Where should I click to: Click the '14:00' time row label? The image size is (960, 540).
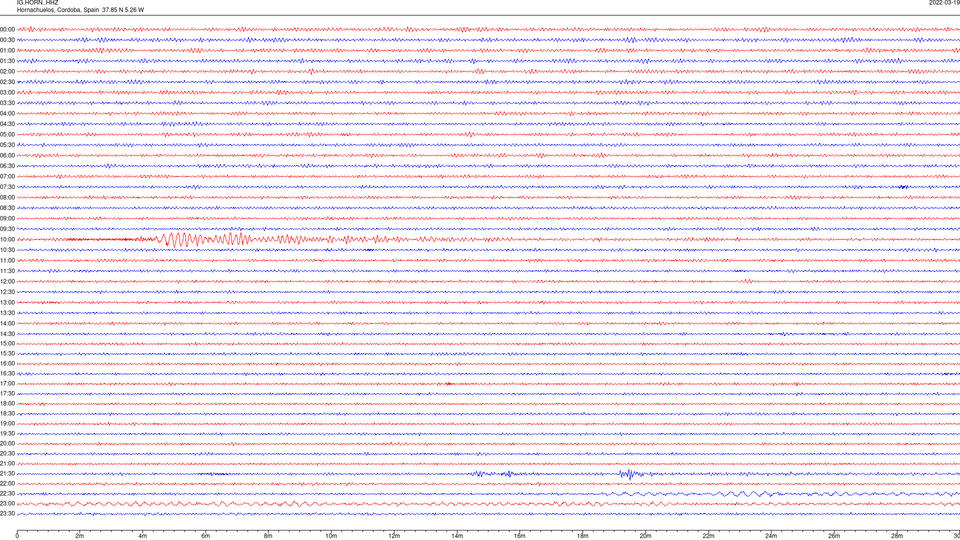click(7, 323)
